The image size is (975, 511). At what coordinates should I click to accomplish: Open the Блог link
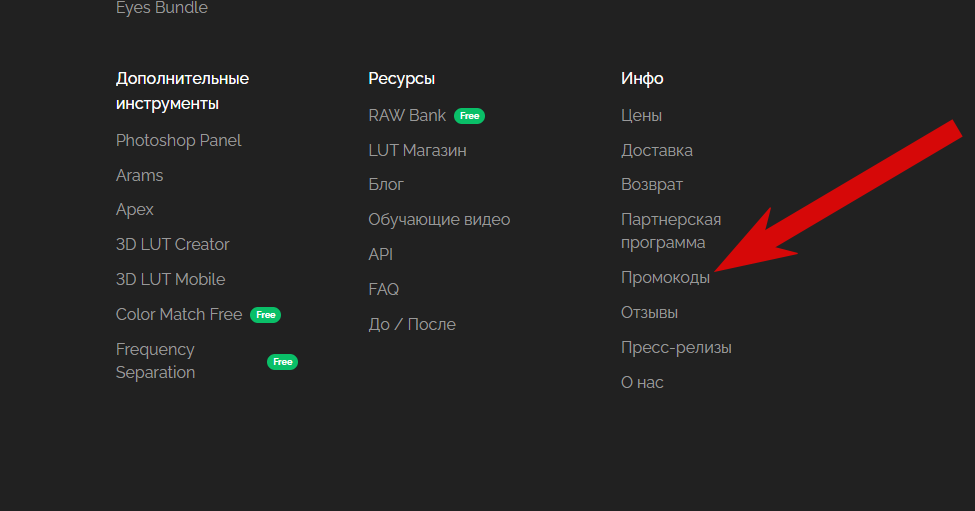[x=386, y=185]
